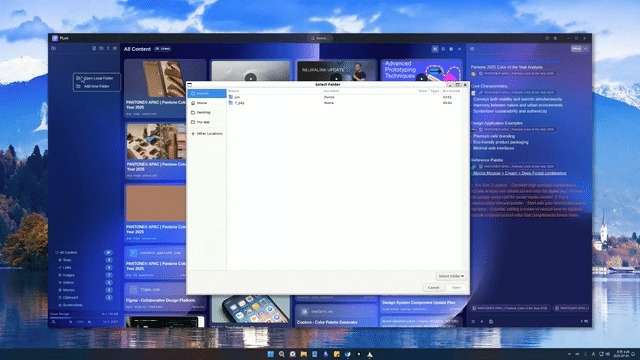Select the 'my app' bookmark in folder dialog

point(207,122)
